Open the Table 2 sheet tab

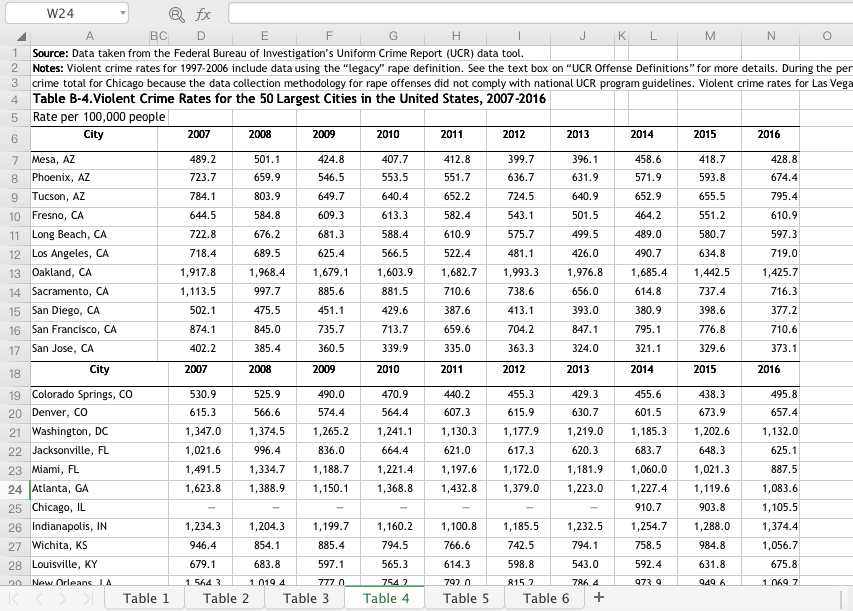pos(226,598)
